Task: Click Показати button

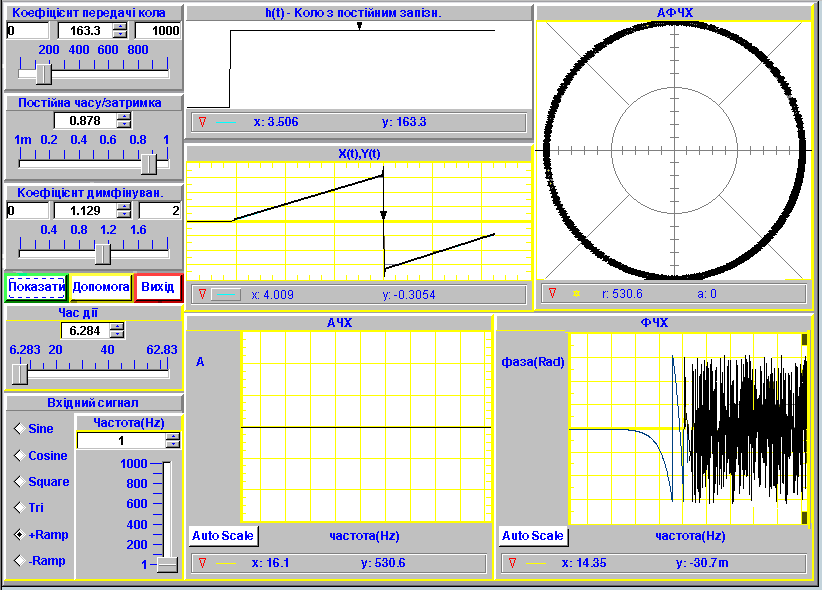Action: (36, 287)
